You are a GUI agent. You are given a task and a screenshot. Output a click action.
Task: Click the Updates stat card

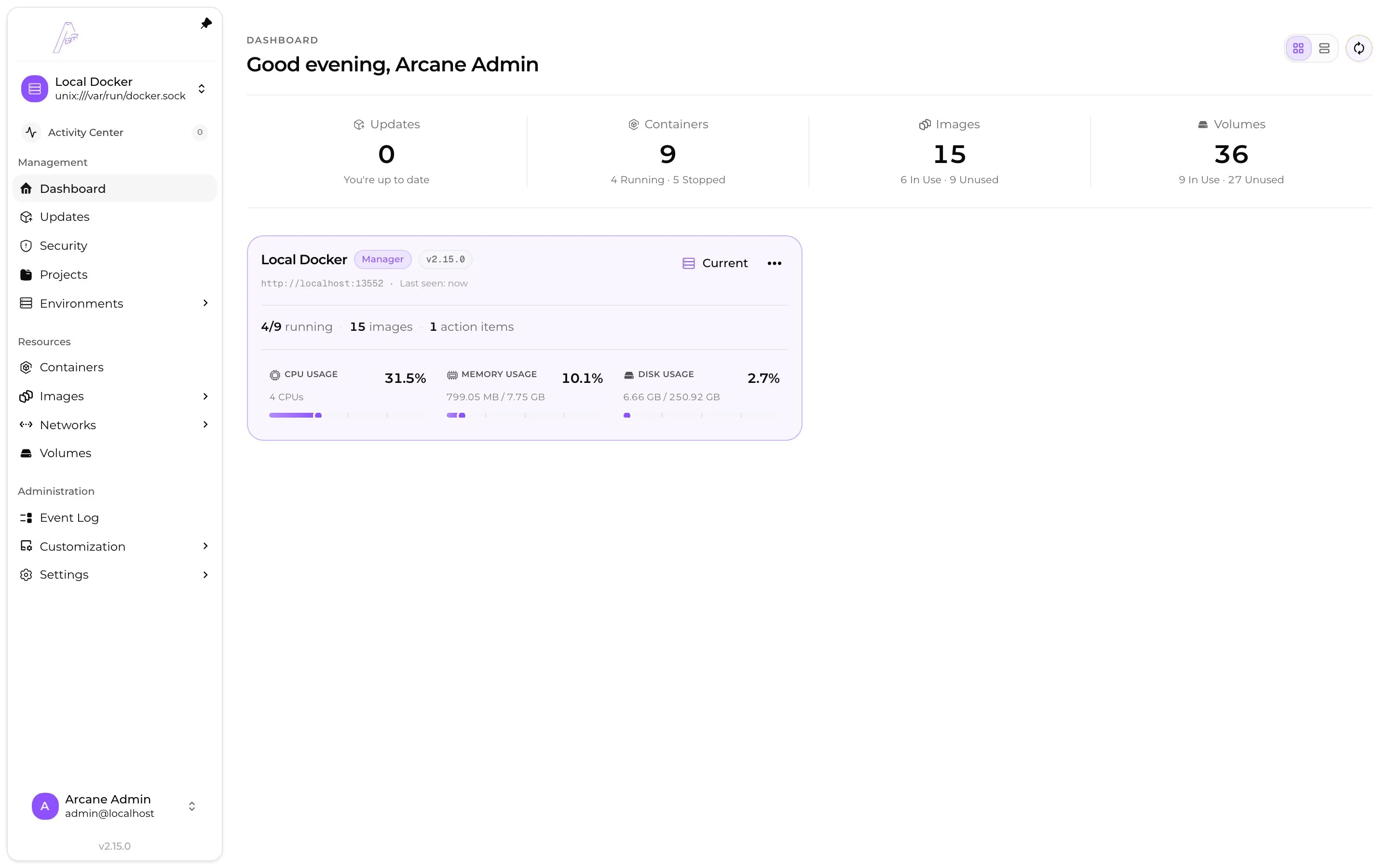coord(386,151)
